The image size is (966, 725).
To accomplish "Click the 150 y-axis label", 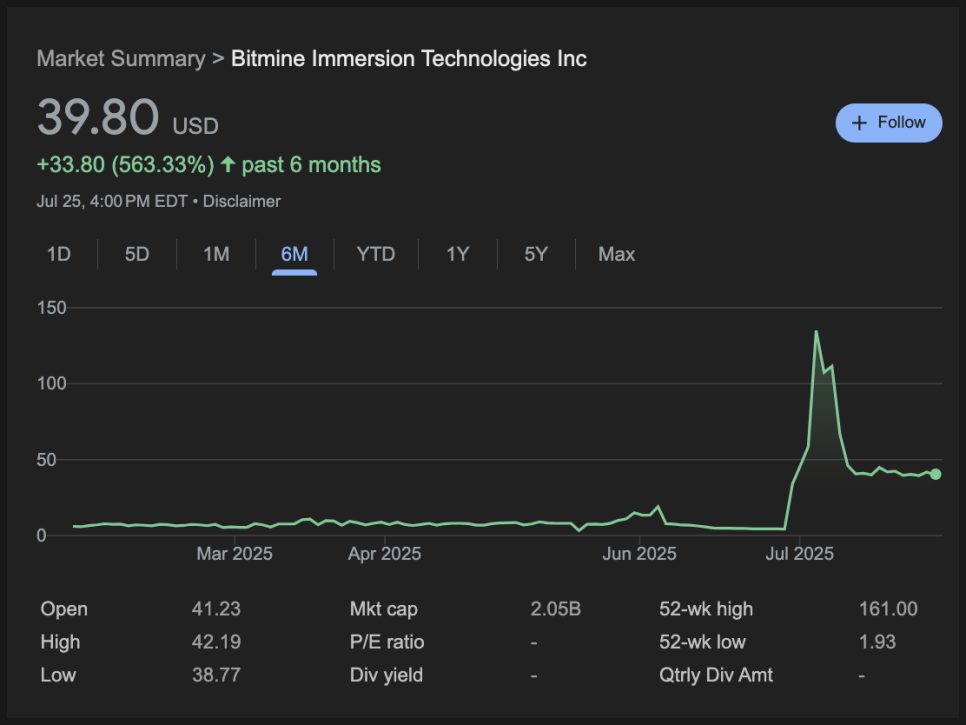I will pos(52,308).
